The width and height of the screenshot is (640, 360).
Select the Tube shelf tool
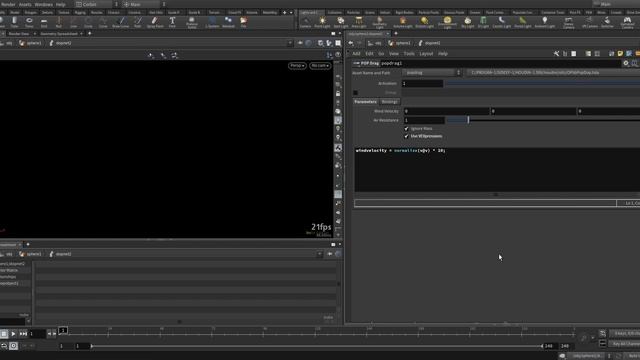[x=15, y=22]
